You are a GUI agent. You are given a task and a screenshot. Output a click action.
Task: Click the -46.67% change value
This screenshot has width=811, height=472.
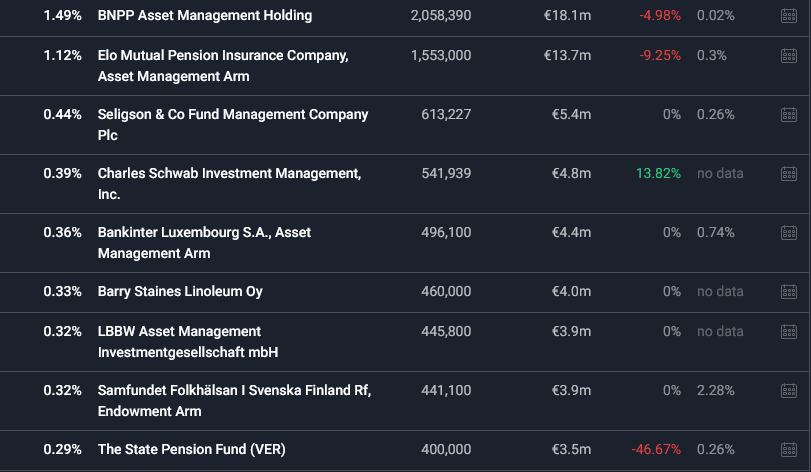point(656,449)
